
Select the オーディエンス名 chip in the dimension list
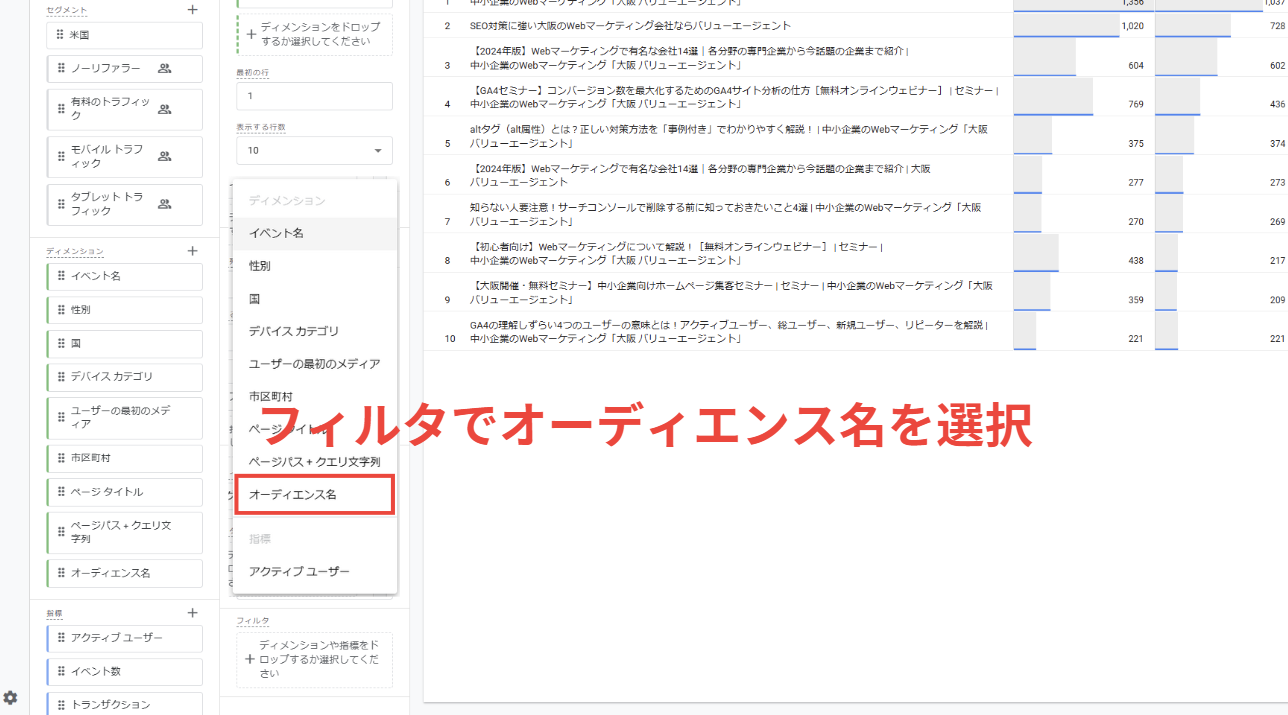click(124, 573)
